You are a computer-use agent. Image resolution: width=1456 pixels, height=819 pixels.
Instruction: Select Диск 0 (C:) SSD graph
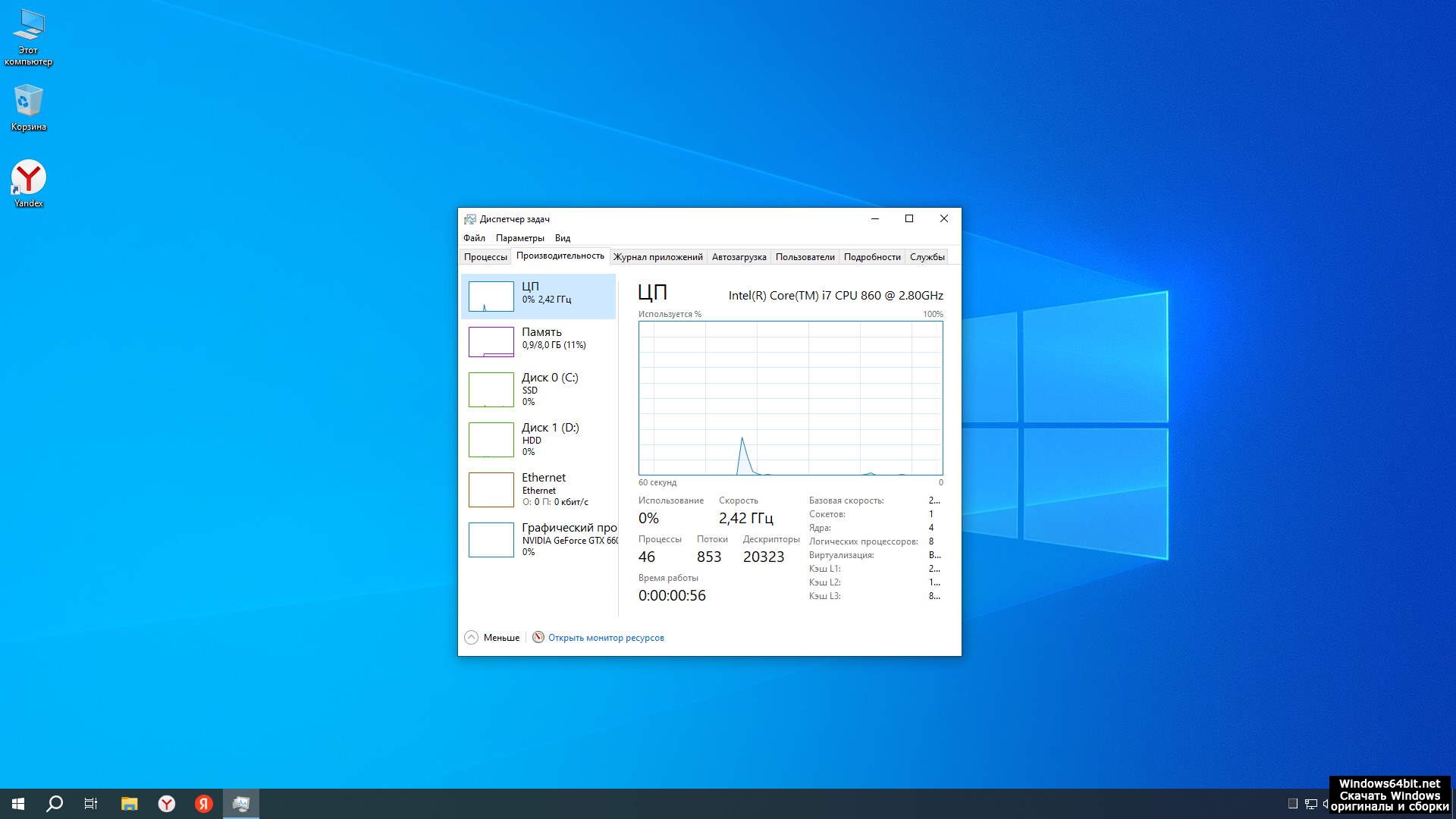click(538, 389)
